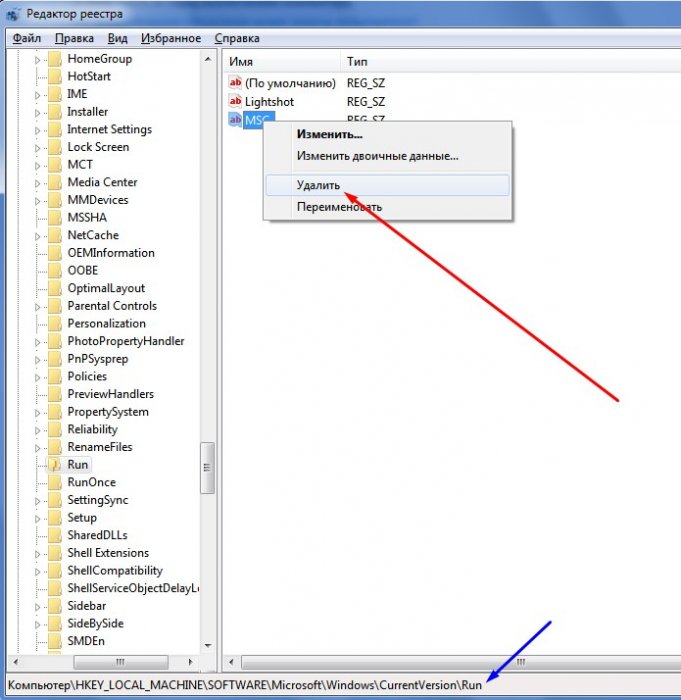Open the Файл menu

pyautogui.click(x=26, y=38)
